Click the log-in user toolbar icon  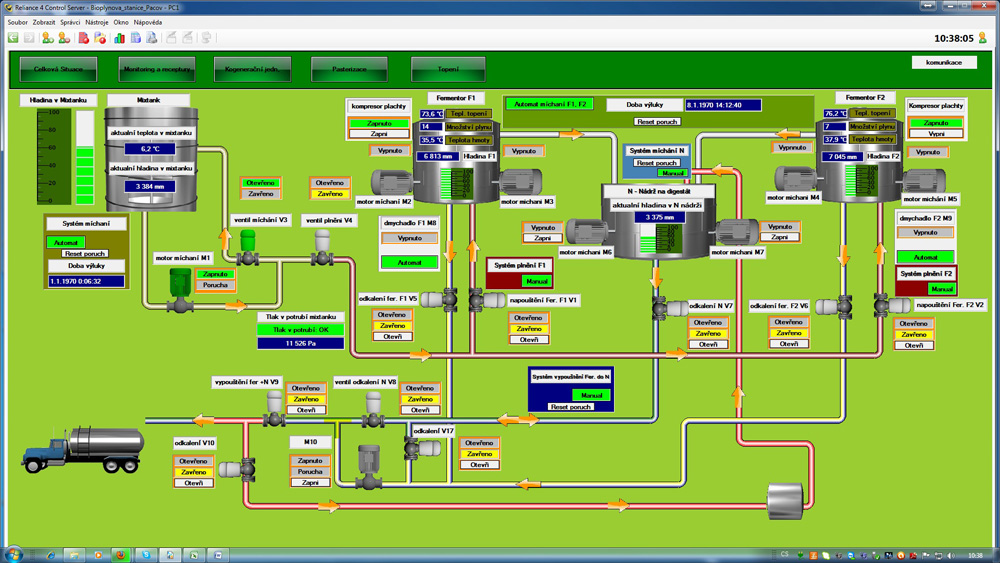click(47, 38)
